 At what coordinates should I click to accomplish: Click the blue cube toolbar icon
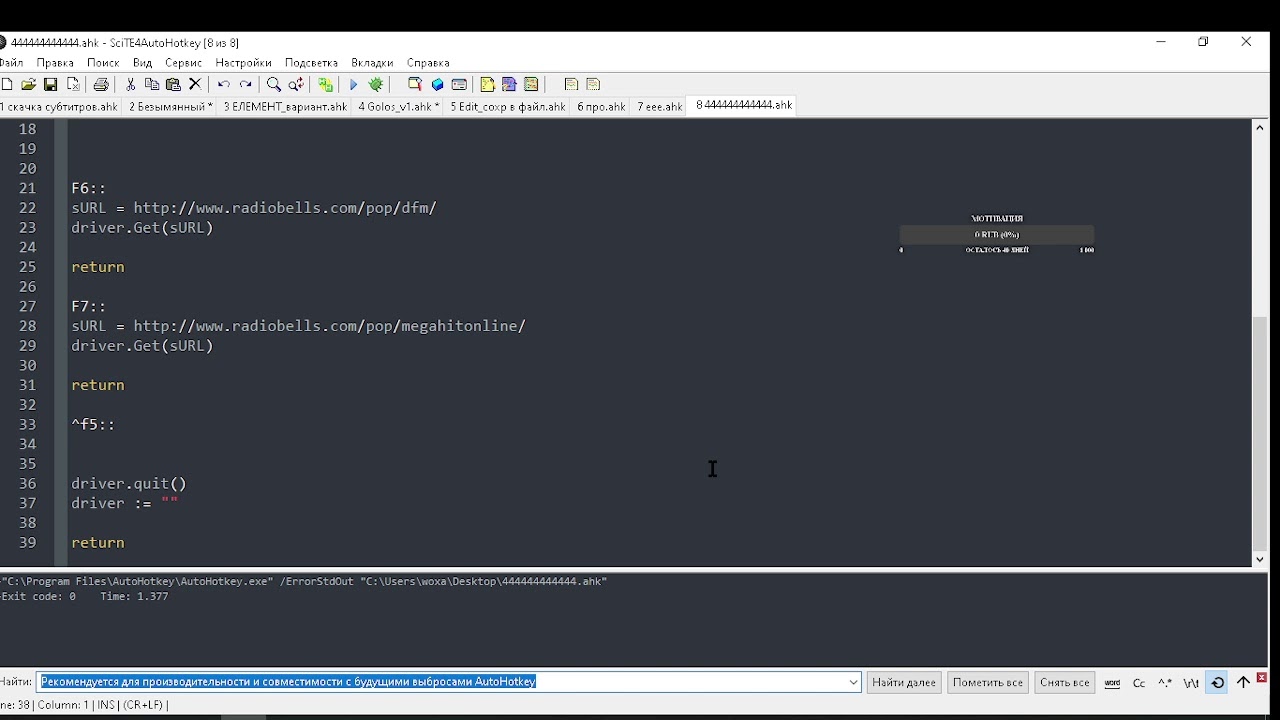tap(437, 85)
